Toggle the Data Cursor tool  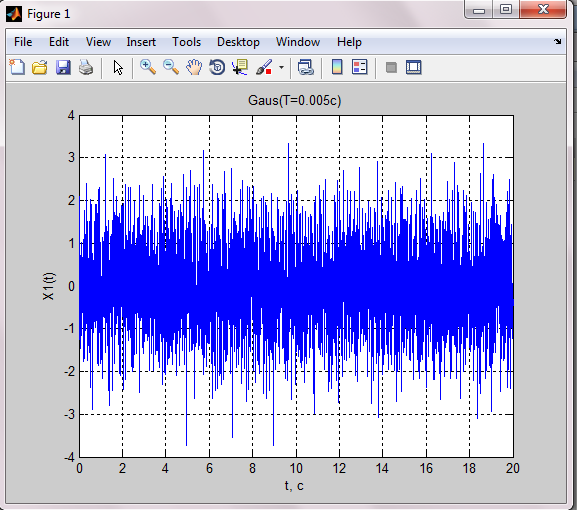pos(240,68)
